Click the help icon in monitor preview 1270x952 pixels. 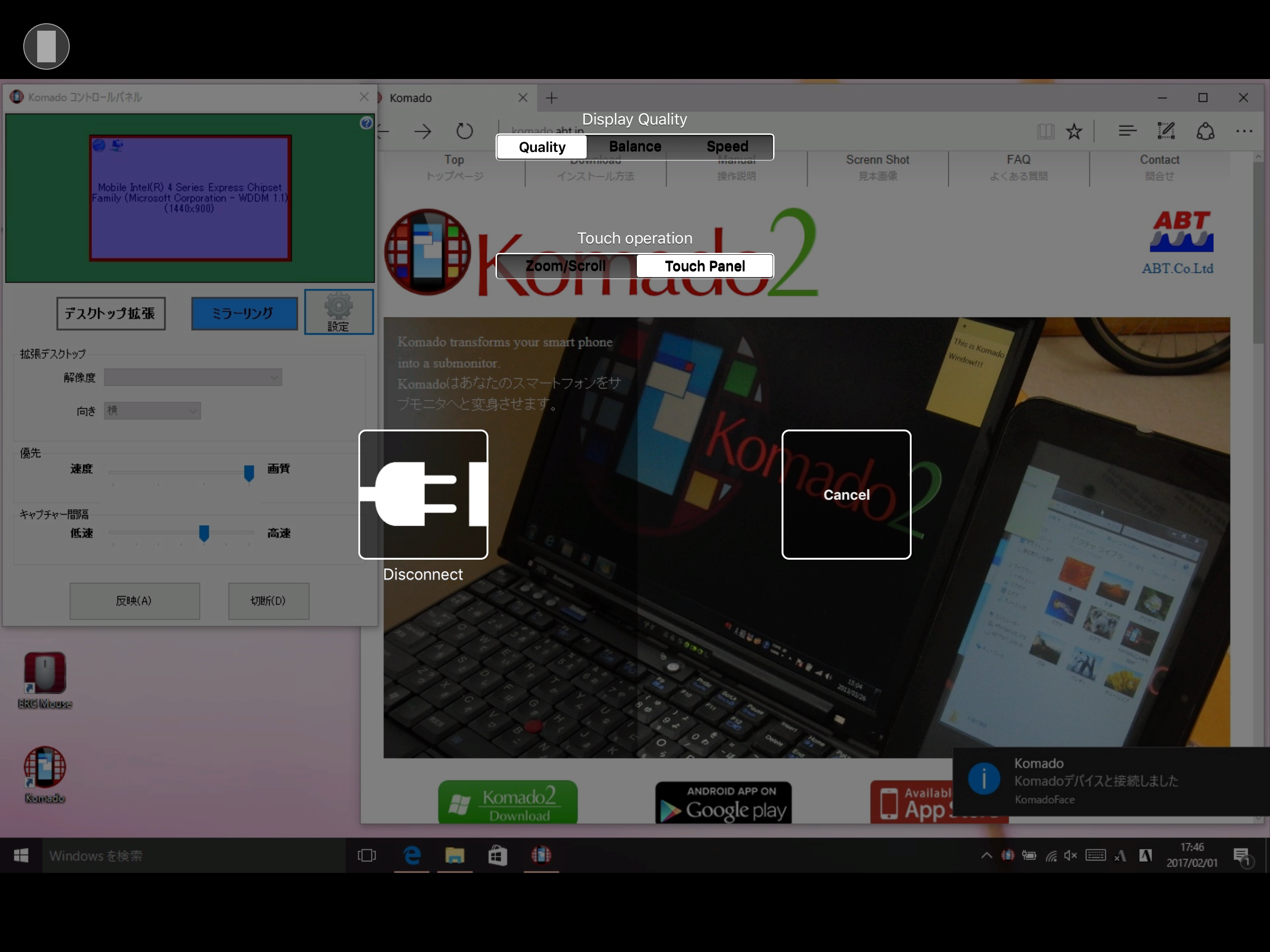(x=366, y=123)
